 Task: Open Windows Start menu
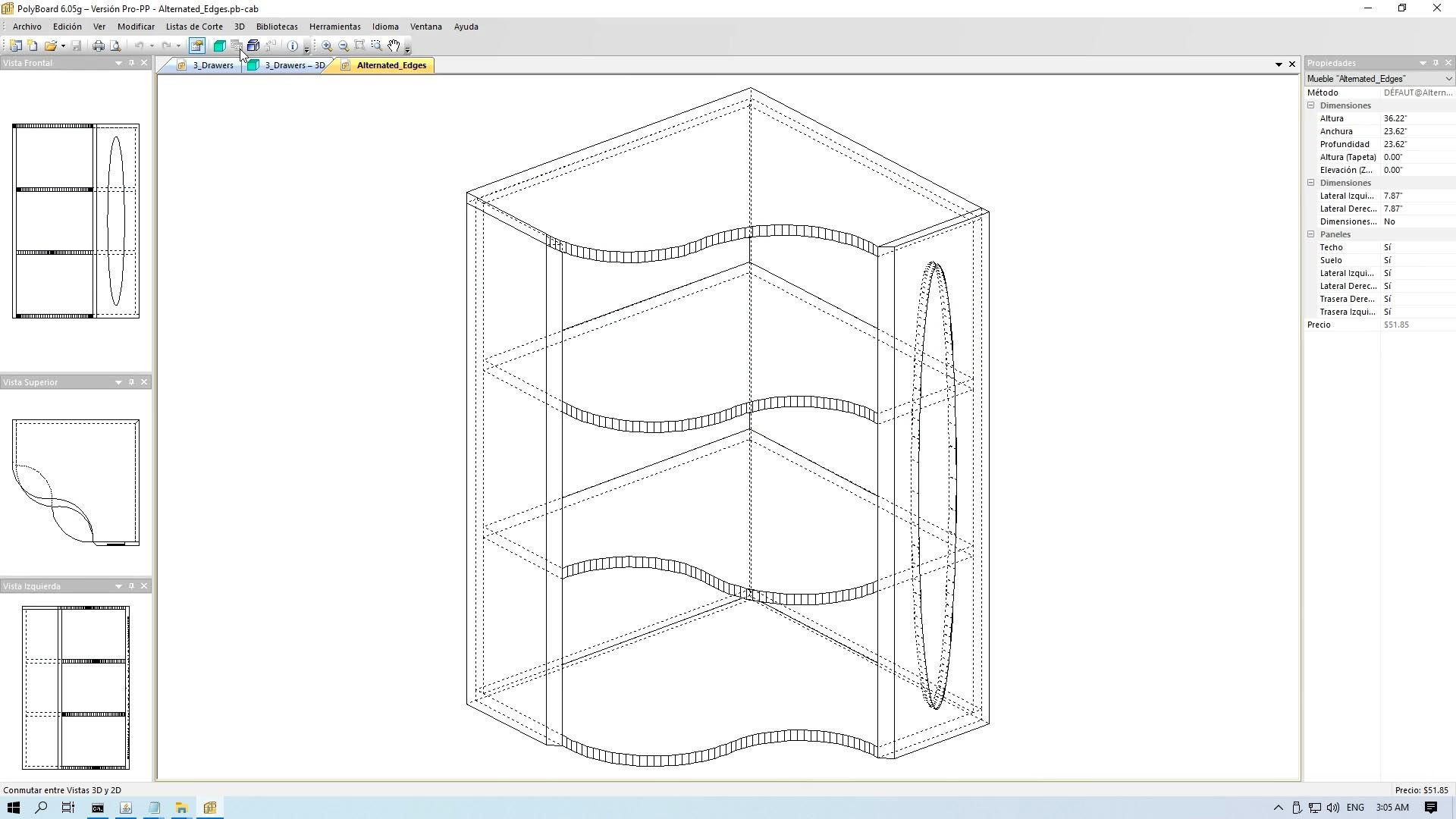point(14,808)
